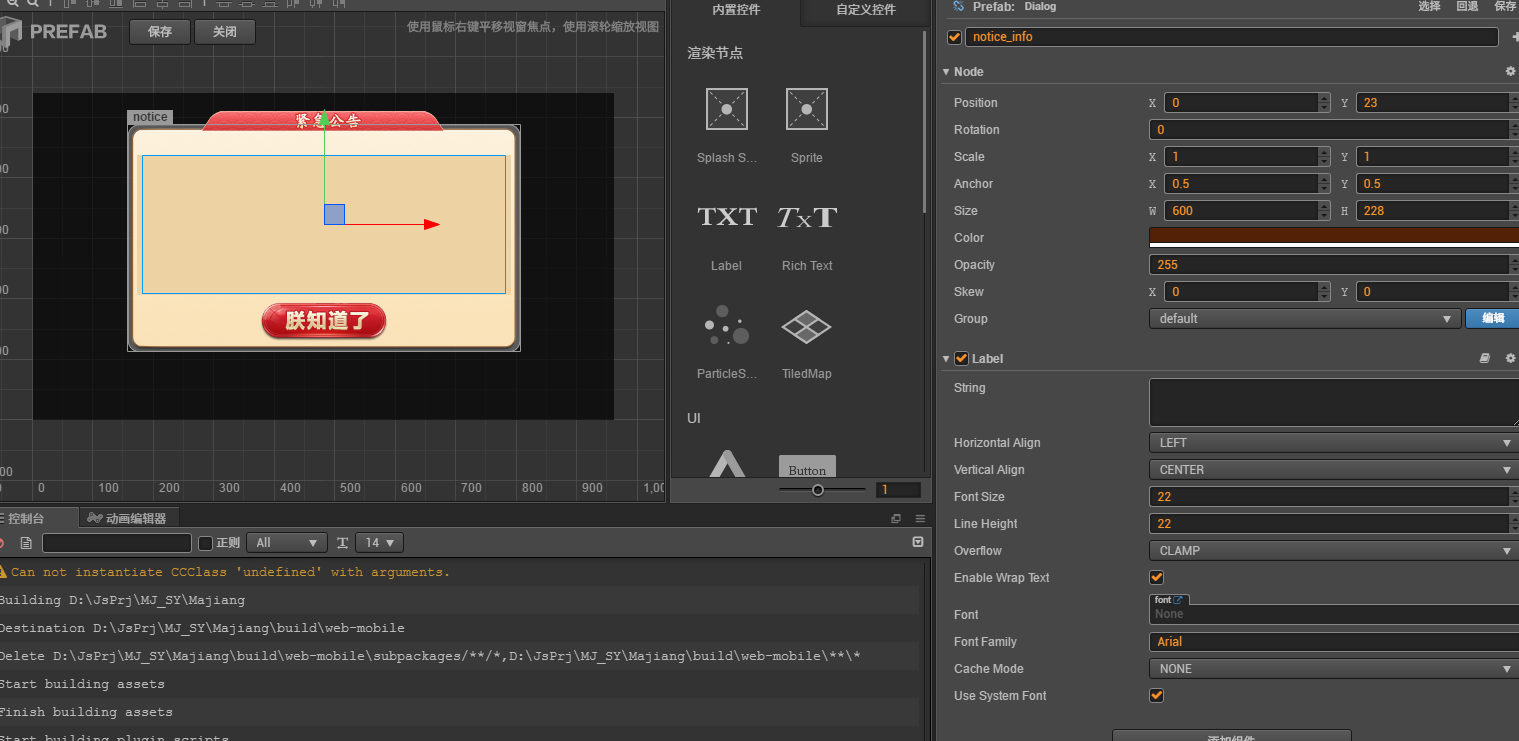The image size is (1519, 741).
Task: Toggle Enable Wrap Text checkbox
Action: [x=1157, y=577]
